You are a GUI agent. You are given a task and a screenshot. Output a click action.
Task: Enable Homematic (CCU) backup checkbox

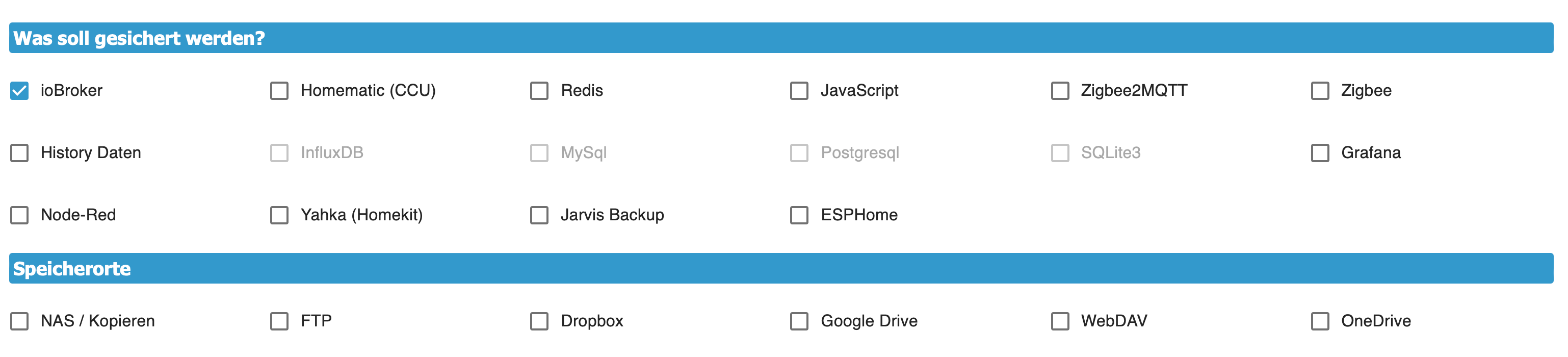pyautogui.click(x=279, y=91)
